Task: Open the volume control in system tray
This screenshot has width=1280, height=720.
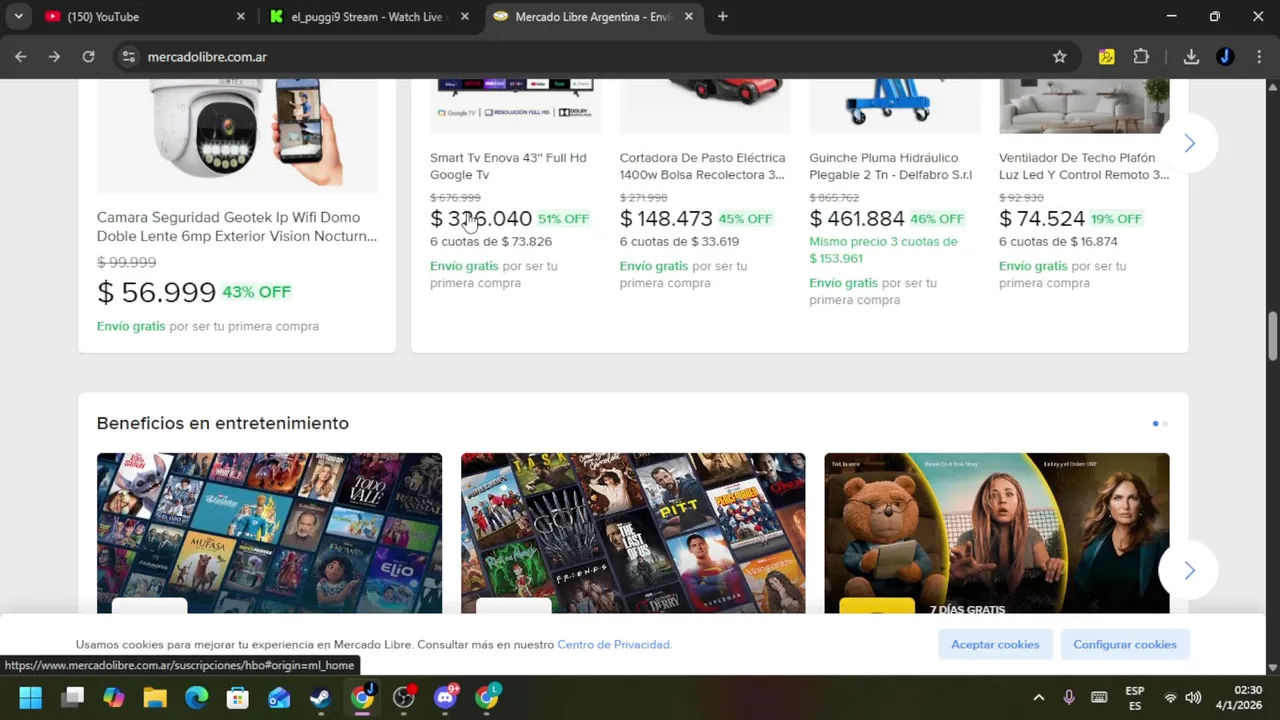Action: [1193, 697]
